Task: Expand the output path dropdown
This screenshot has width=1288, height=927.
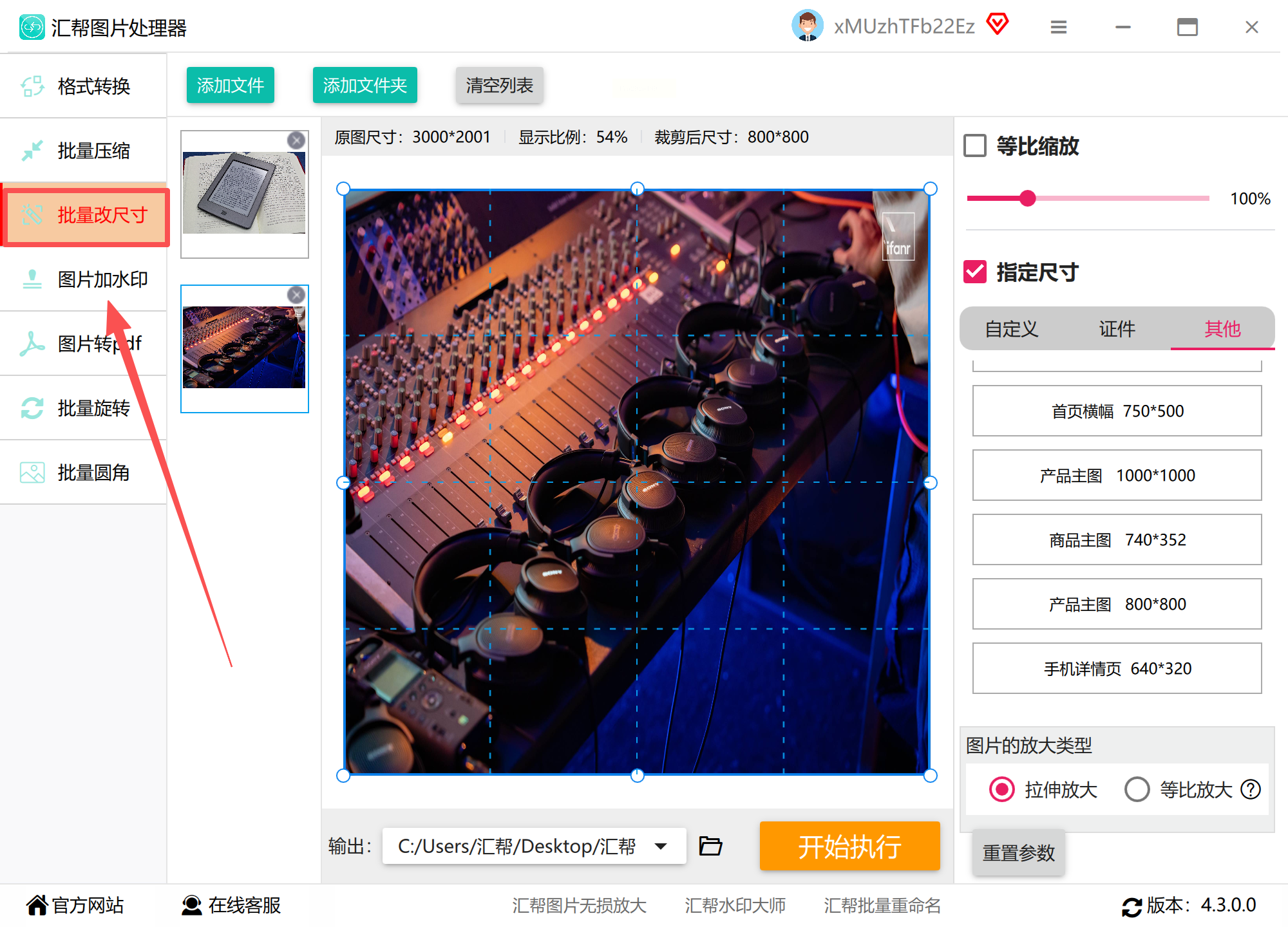Action: click(661, 846)
